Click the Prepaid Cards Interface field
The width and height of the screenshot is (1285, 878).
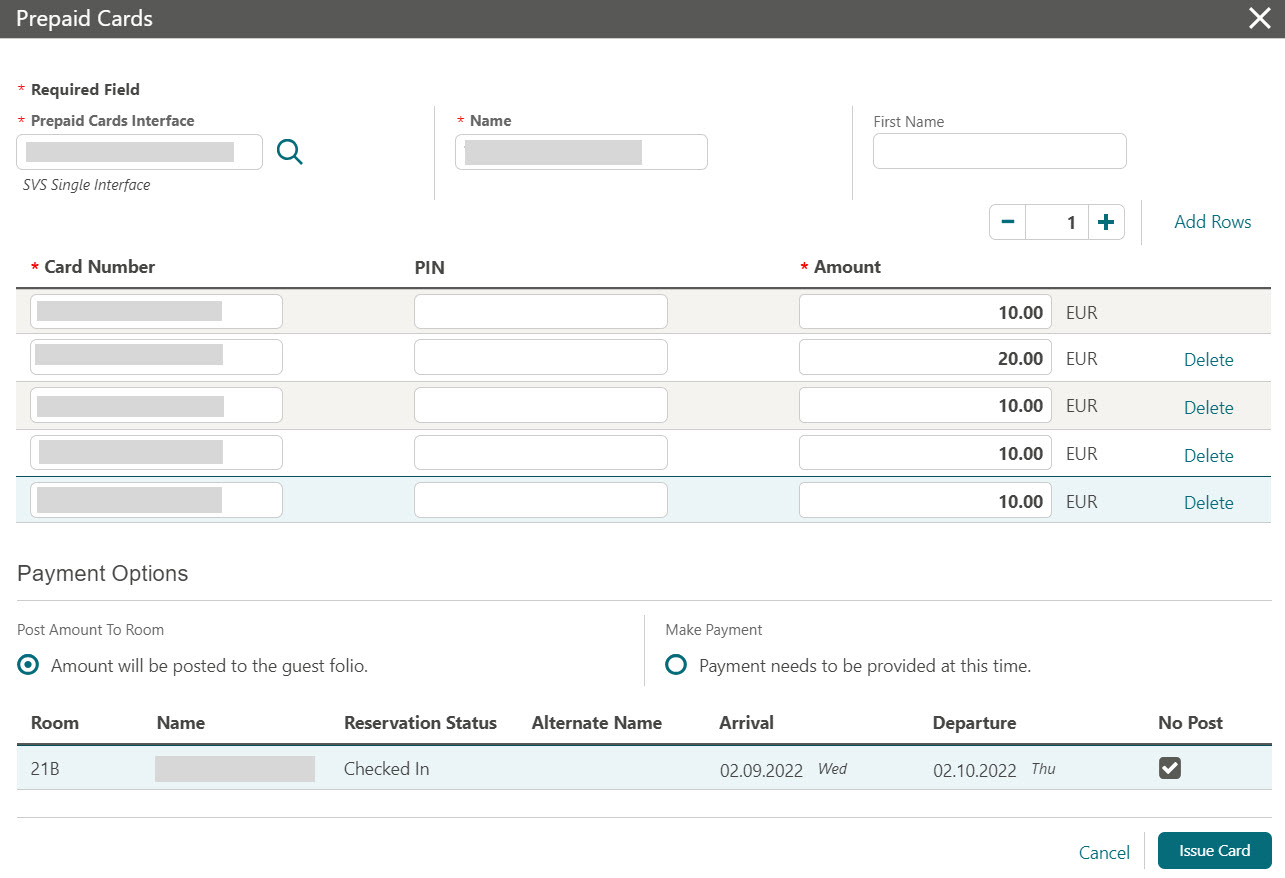coord(139,151)
